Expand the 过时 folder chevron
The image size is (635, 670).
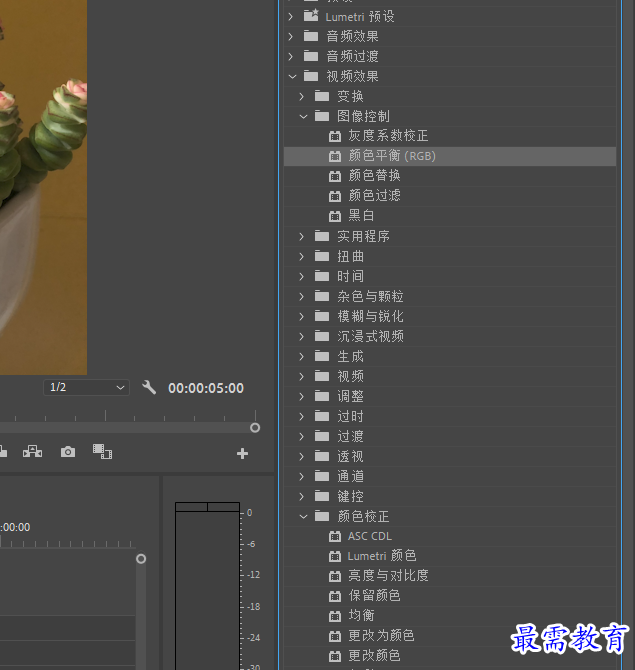pos(302,416)
